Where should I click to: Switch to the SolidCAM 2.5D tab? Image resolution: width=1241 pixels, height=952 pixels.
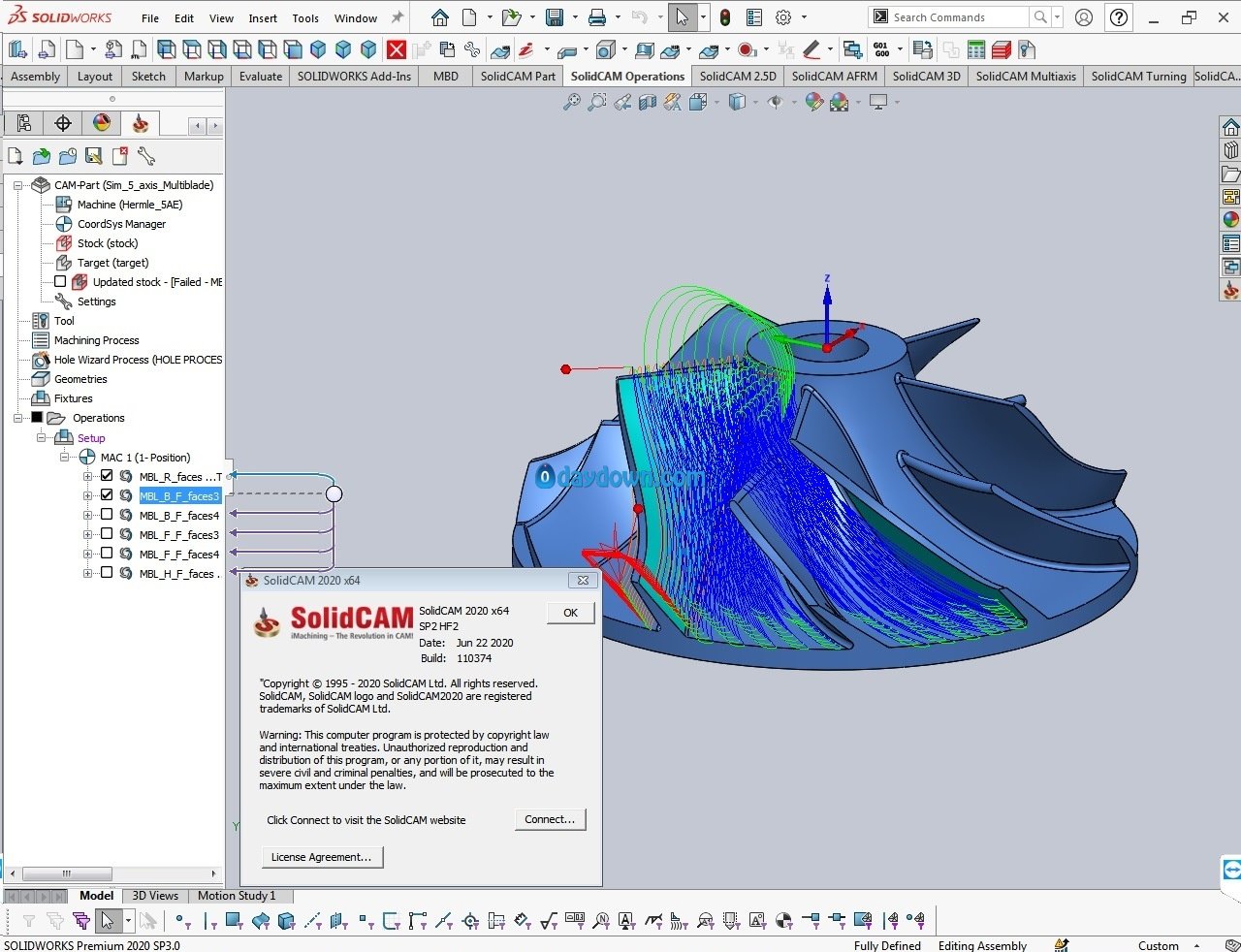[738, 76]
